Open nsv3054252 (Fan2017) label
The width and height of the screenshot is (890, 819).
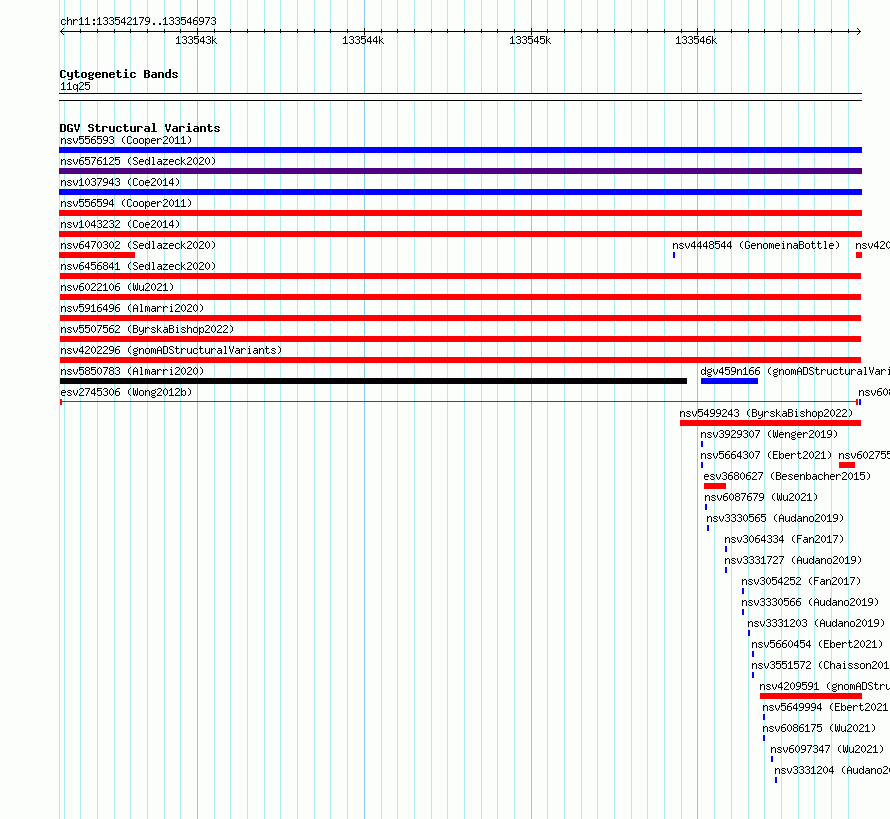801,581
